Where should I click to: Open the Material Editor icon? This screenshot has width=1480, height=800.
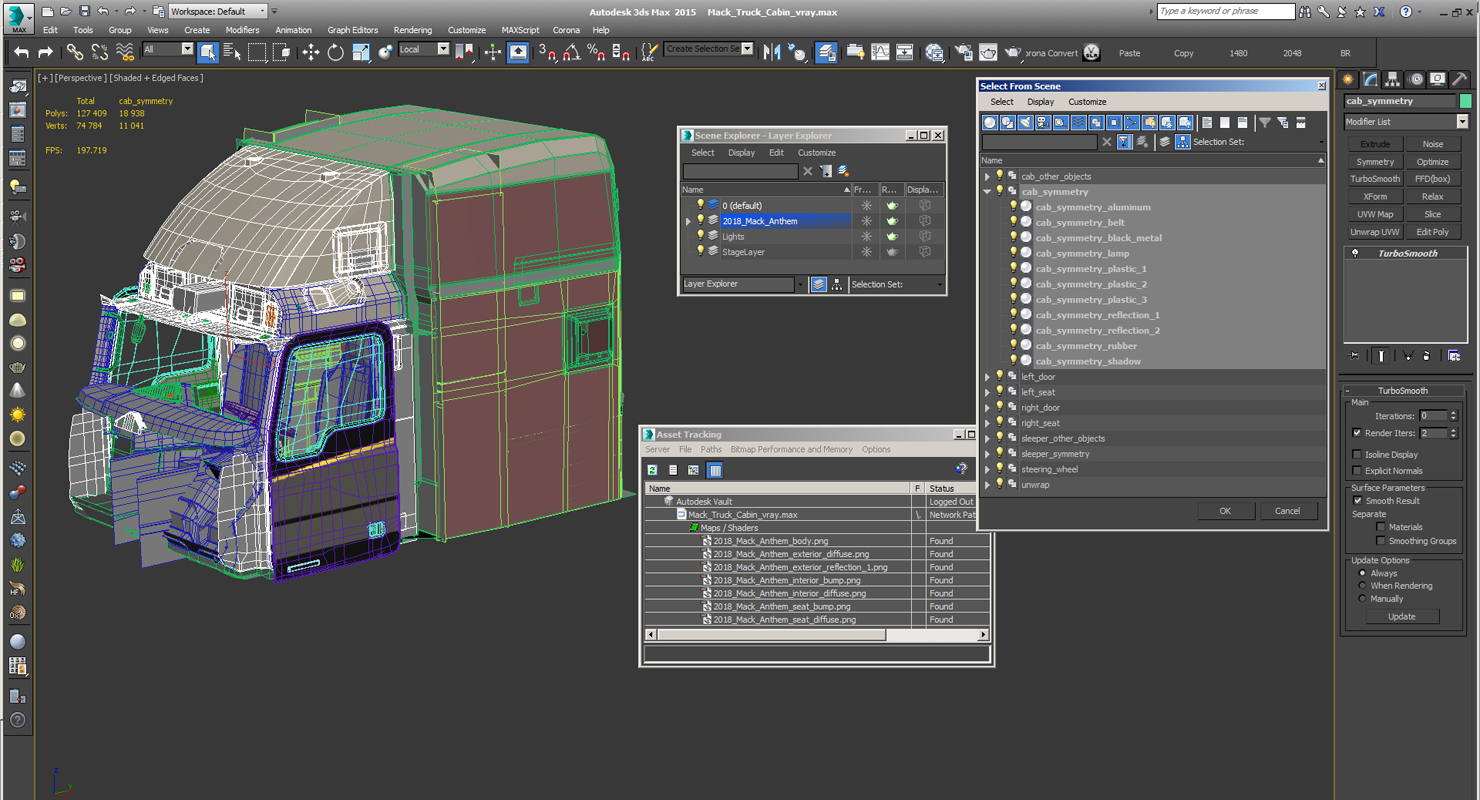click(x=934, y=52)
